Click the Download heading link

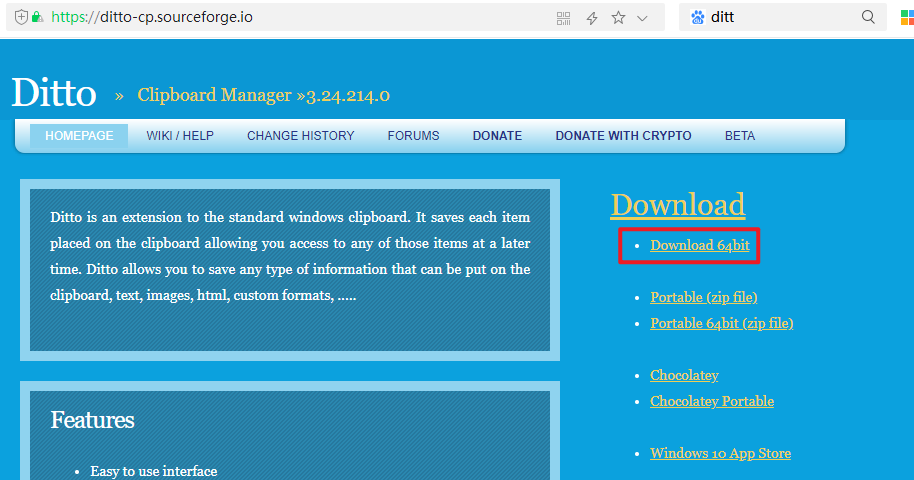(677, 205)
